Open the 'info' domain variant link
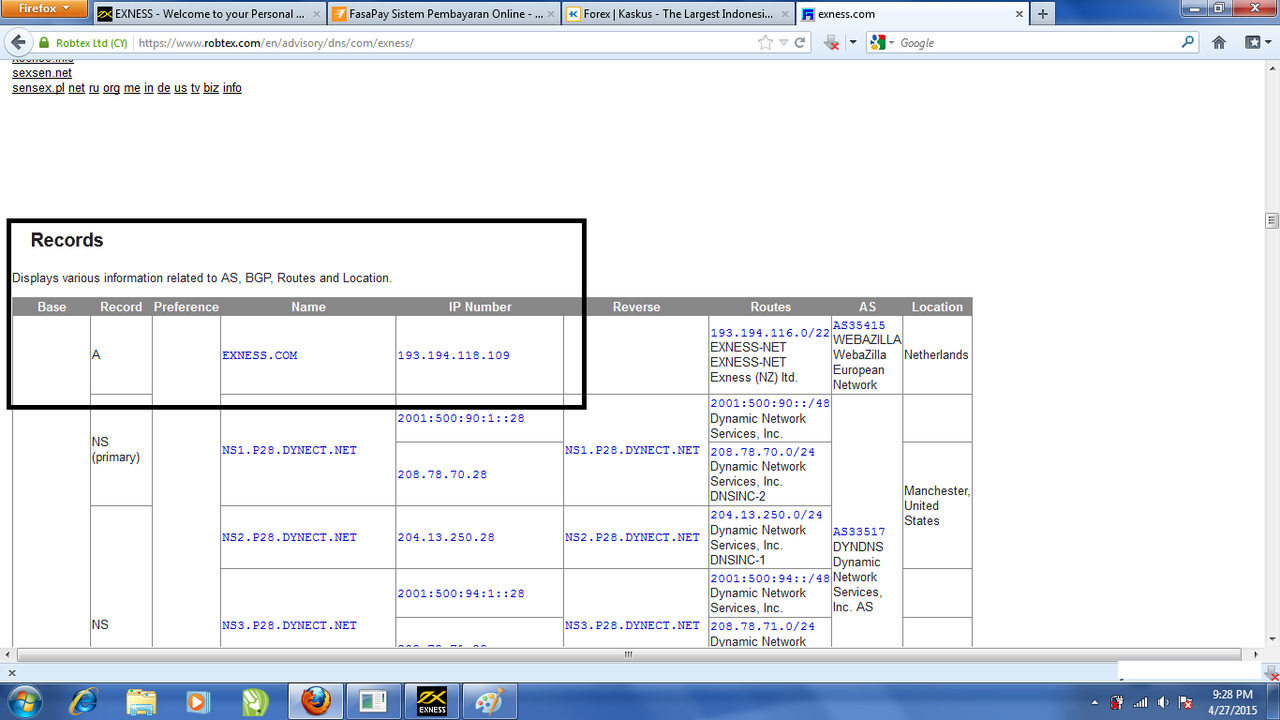Image resolution: width=1280 pixels, height=720 pixels. coord(232,88)
